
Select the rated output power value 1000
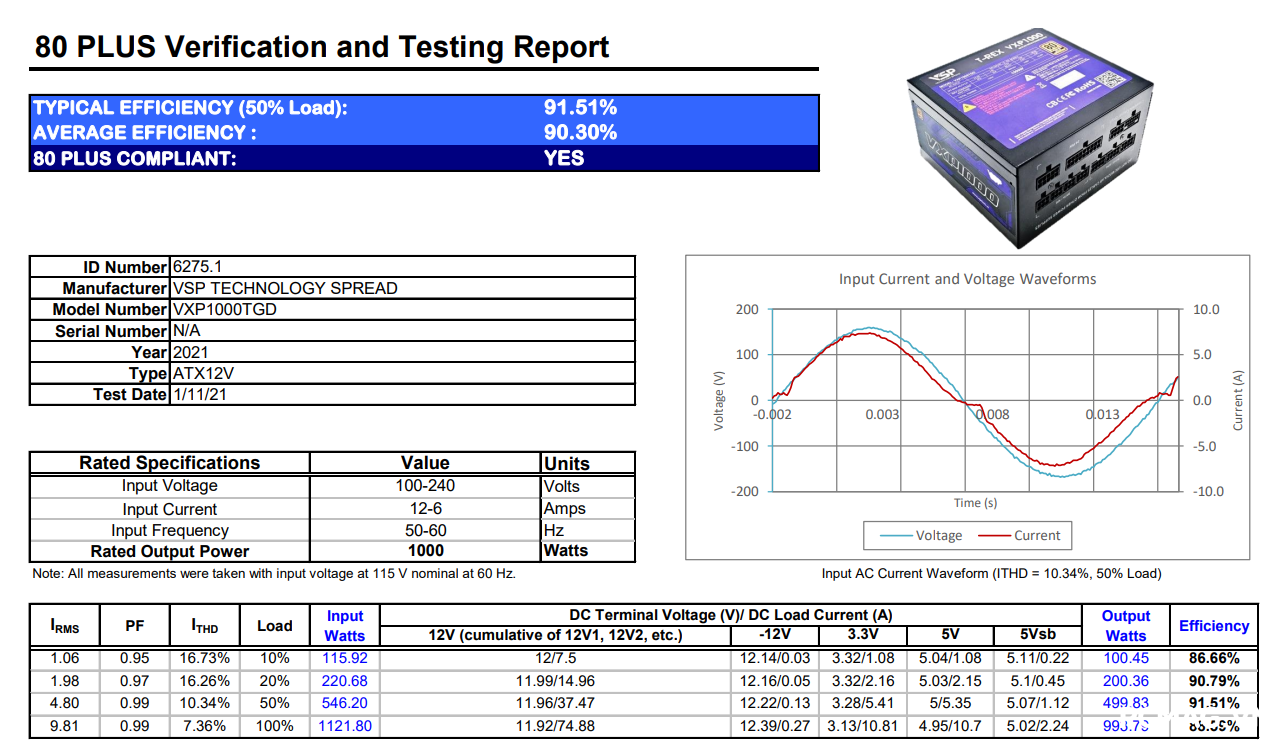tap(425, 551)
